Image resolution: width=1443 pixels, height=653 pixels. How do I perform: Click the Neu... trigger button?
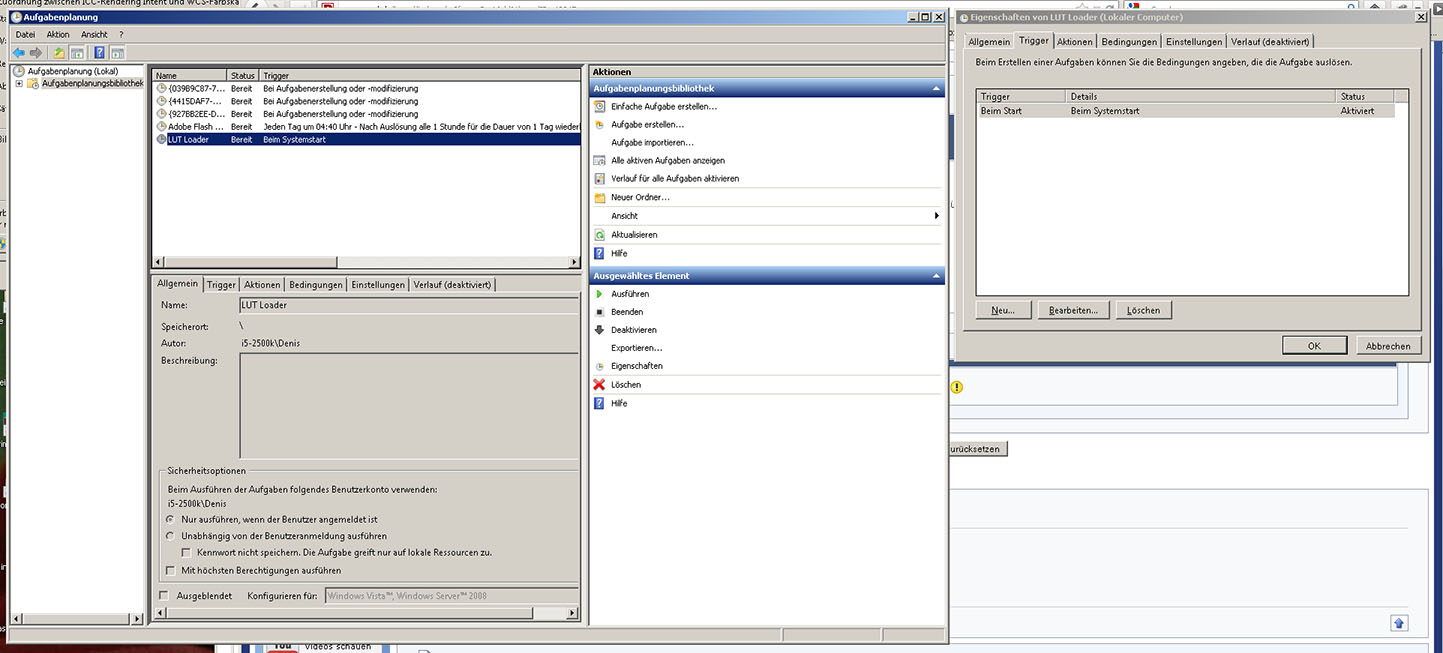pos(1003,310)
